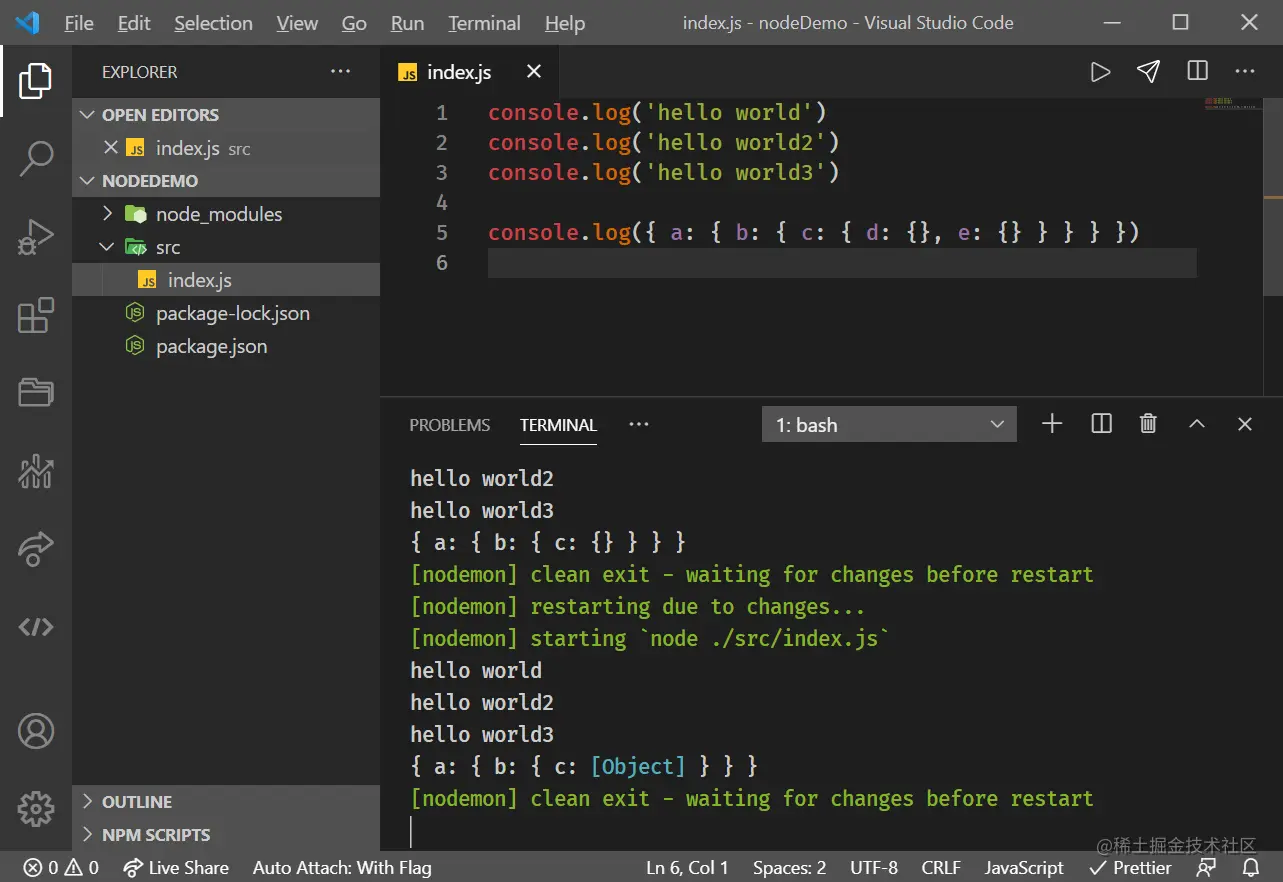Change indentation via Spaces: 2
This screenshot has width=1283, height=882.
coord(789,867)
